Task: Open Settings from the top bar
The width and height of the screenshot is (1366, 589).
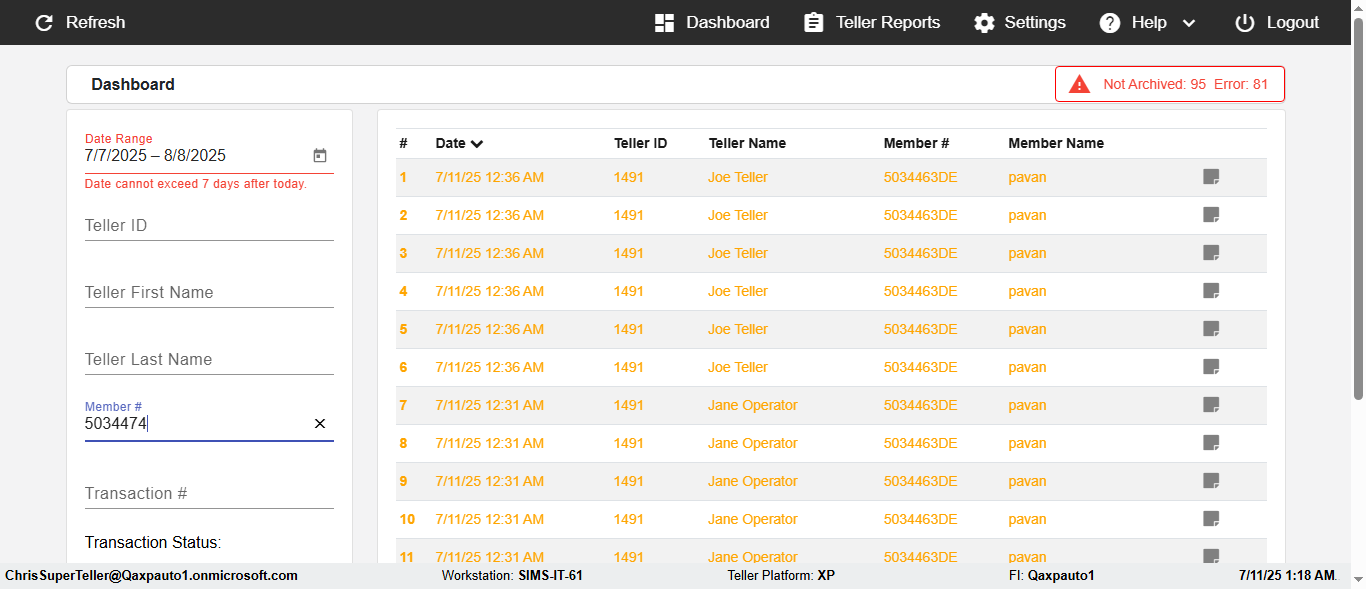Action: pos(1020,22)
